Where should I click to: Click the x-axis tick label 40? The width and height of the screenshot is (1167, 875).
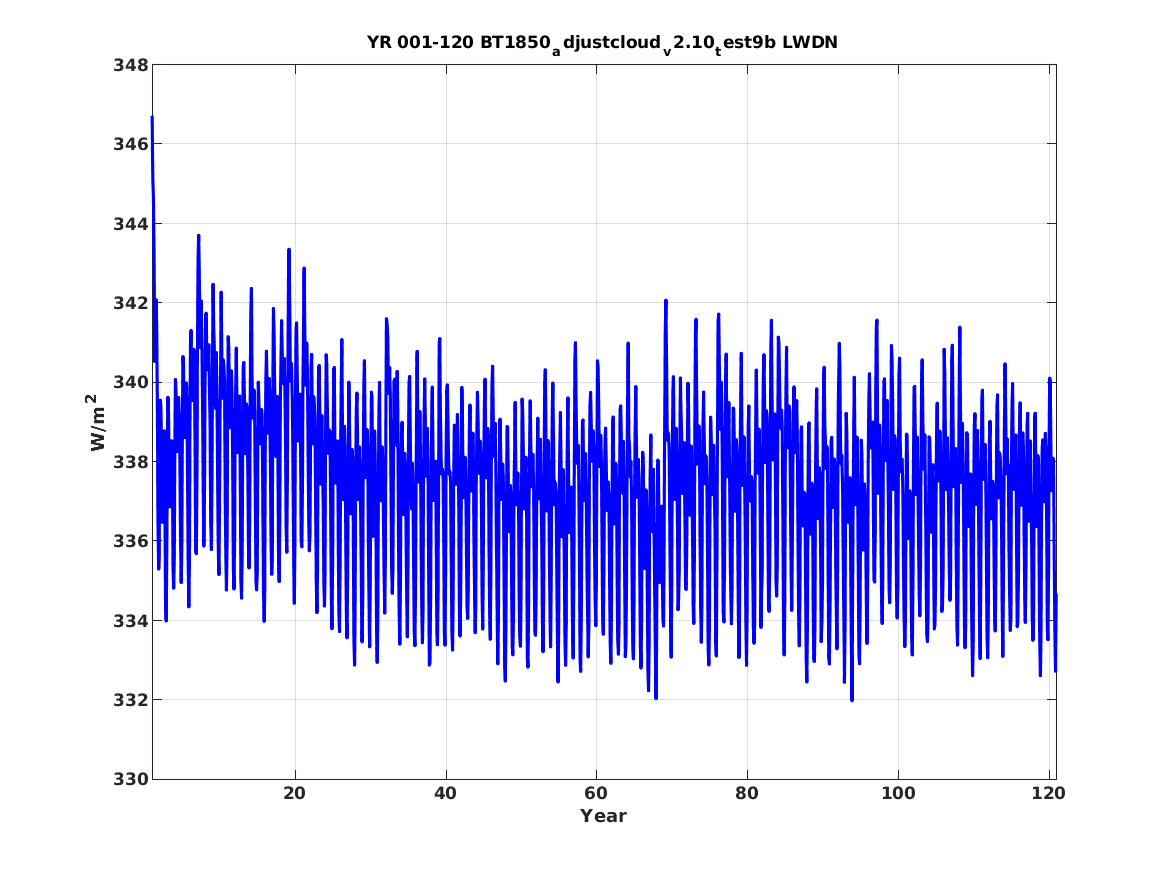pyautogui.click(x=446, y=794)
